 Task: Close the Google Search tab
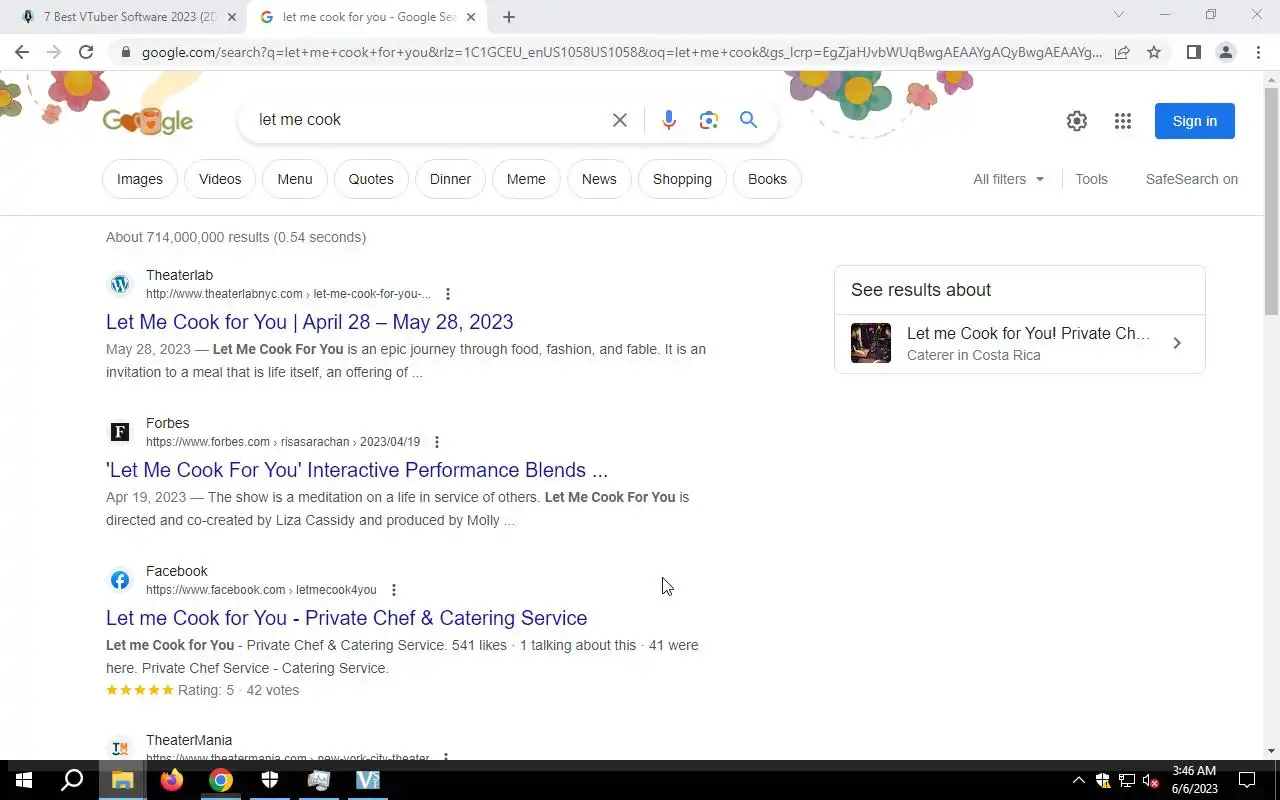coord(471,17)
